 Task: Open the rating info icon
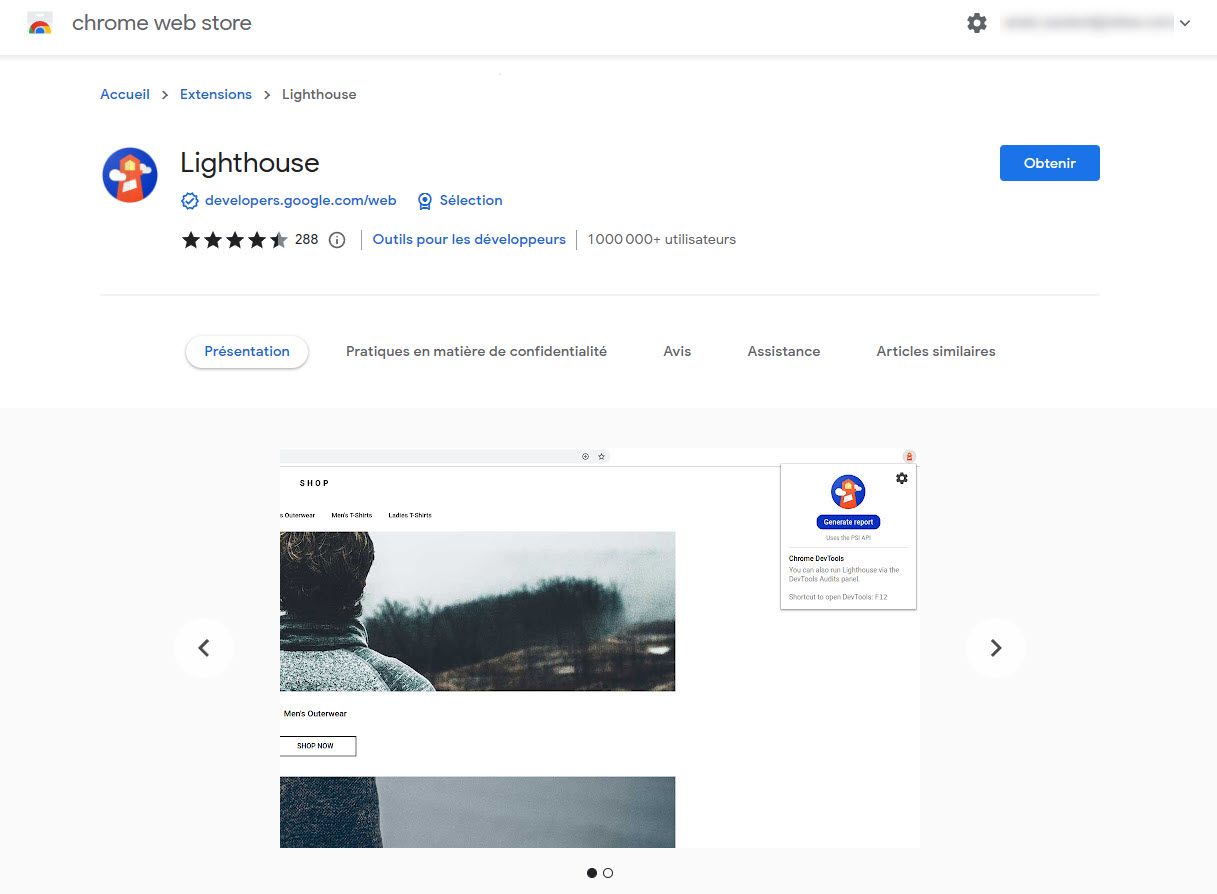tap(337, 240)
